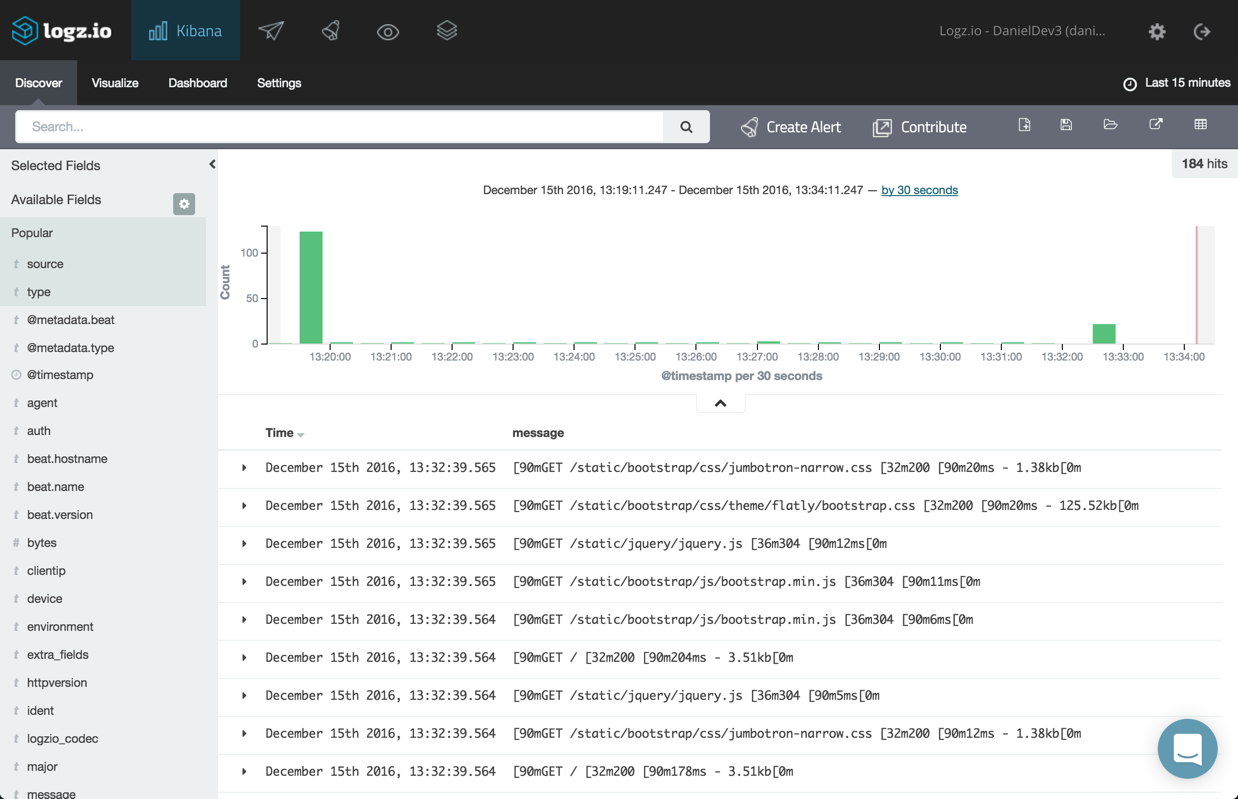
Task: Open saved search folder icon
Action: (1110, 125)
